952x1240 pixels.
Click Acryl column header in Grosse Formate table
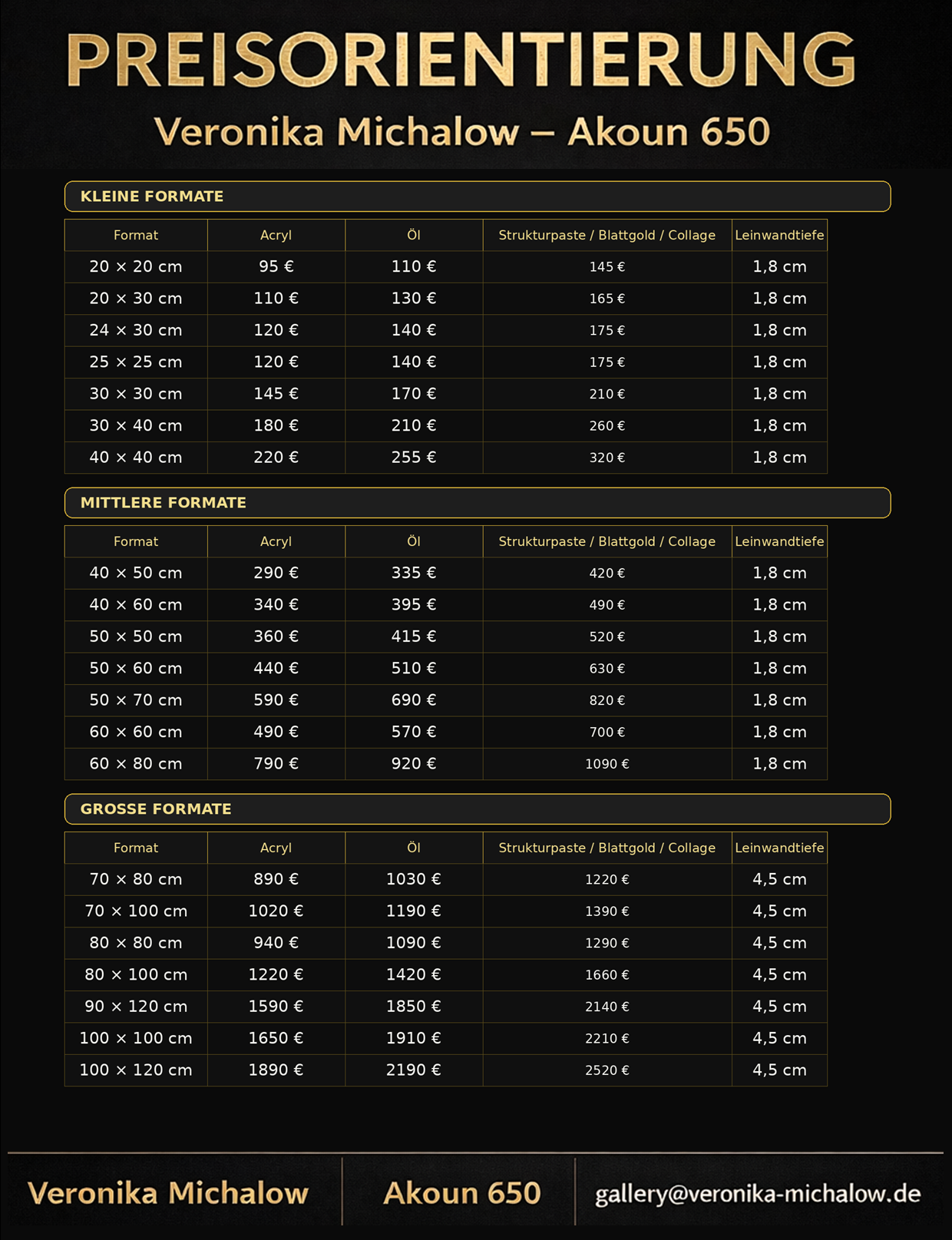coord(276,848)
